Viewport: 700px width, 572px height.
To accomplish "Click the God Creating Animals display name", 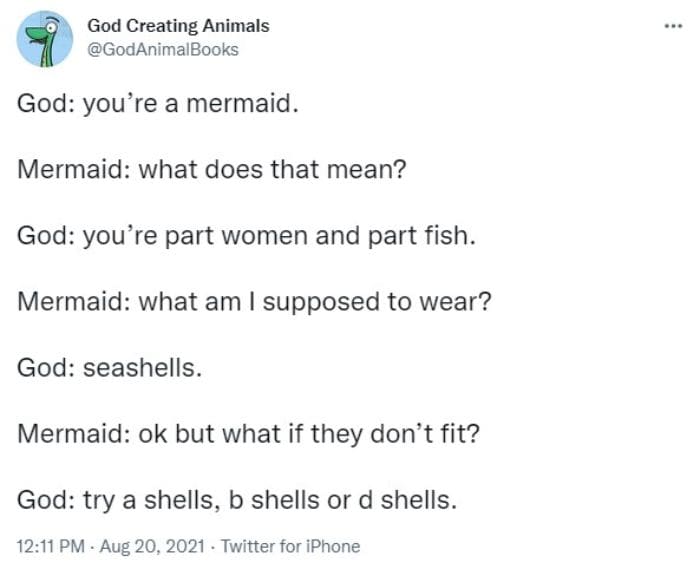I will [178, 26].
